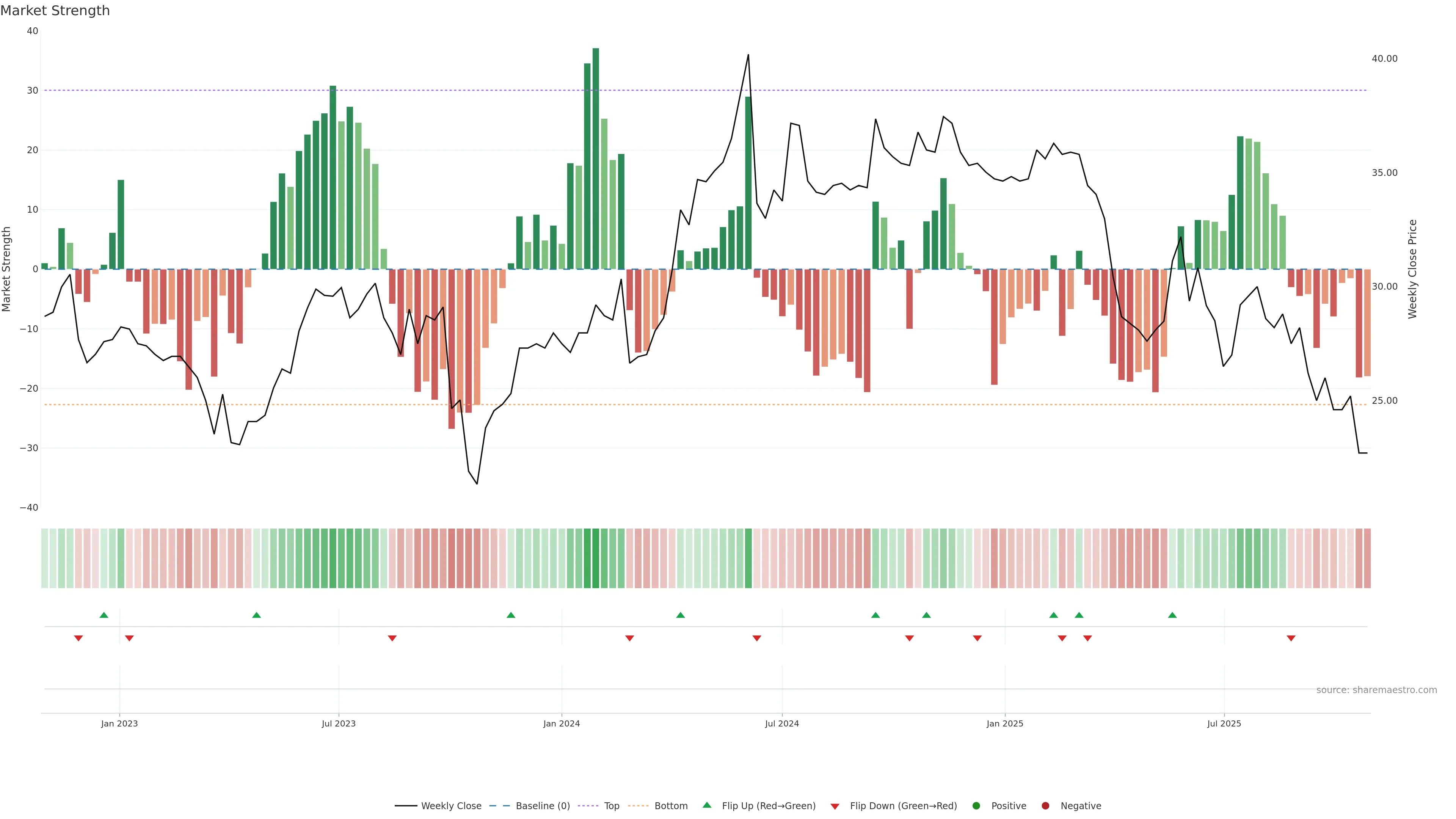This screenshot has width=1456, height=819.
Task: Click the last red flip-down marker after Jul 2025
Action: 1291,638
